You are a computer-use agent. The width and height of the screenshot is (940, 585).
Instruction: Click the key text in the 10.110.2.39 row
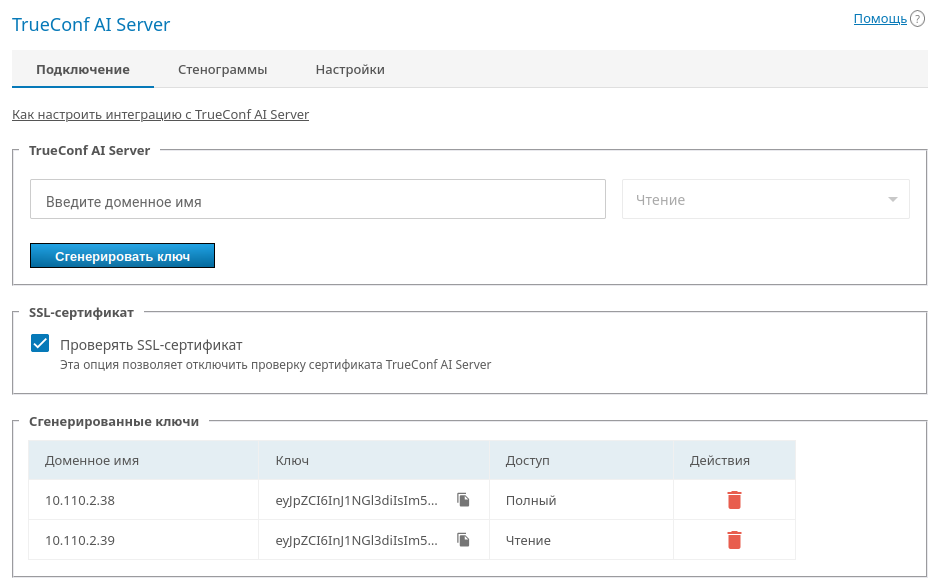click(x=357, y=541)
